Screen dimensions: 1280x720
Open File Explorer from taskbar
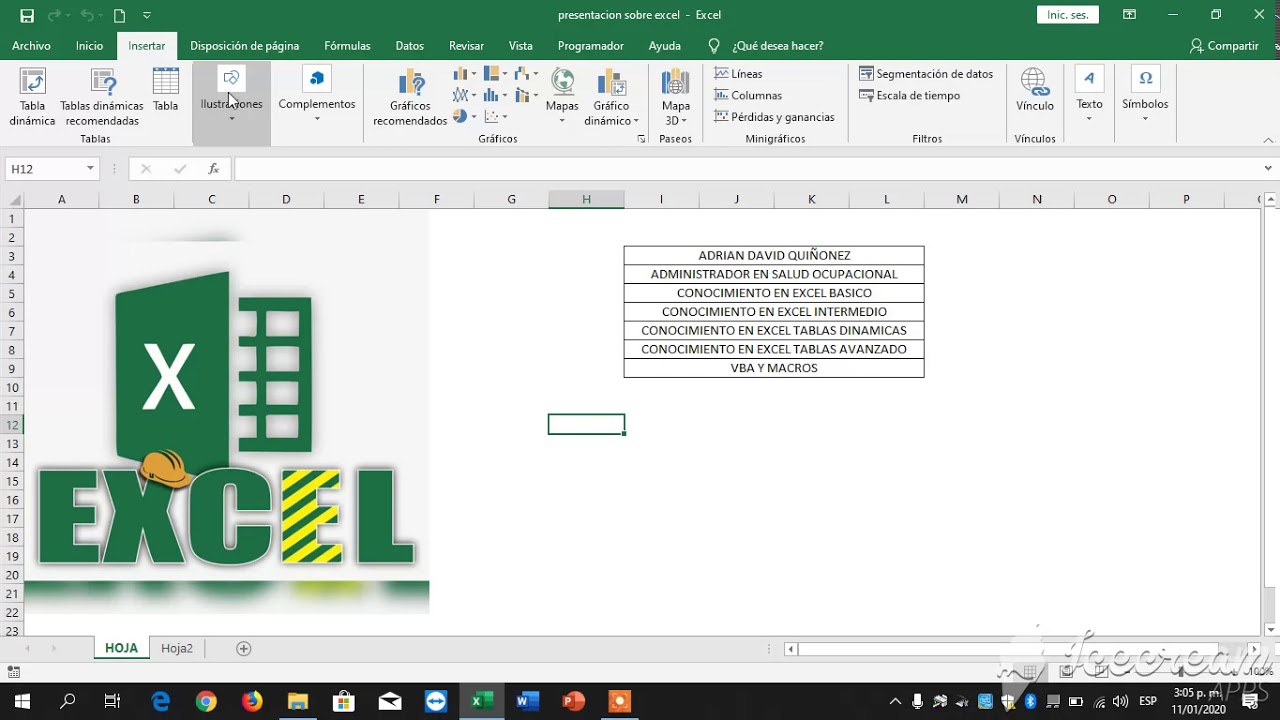(298, 701)
